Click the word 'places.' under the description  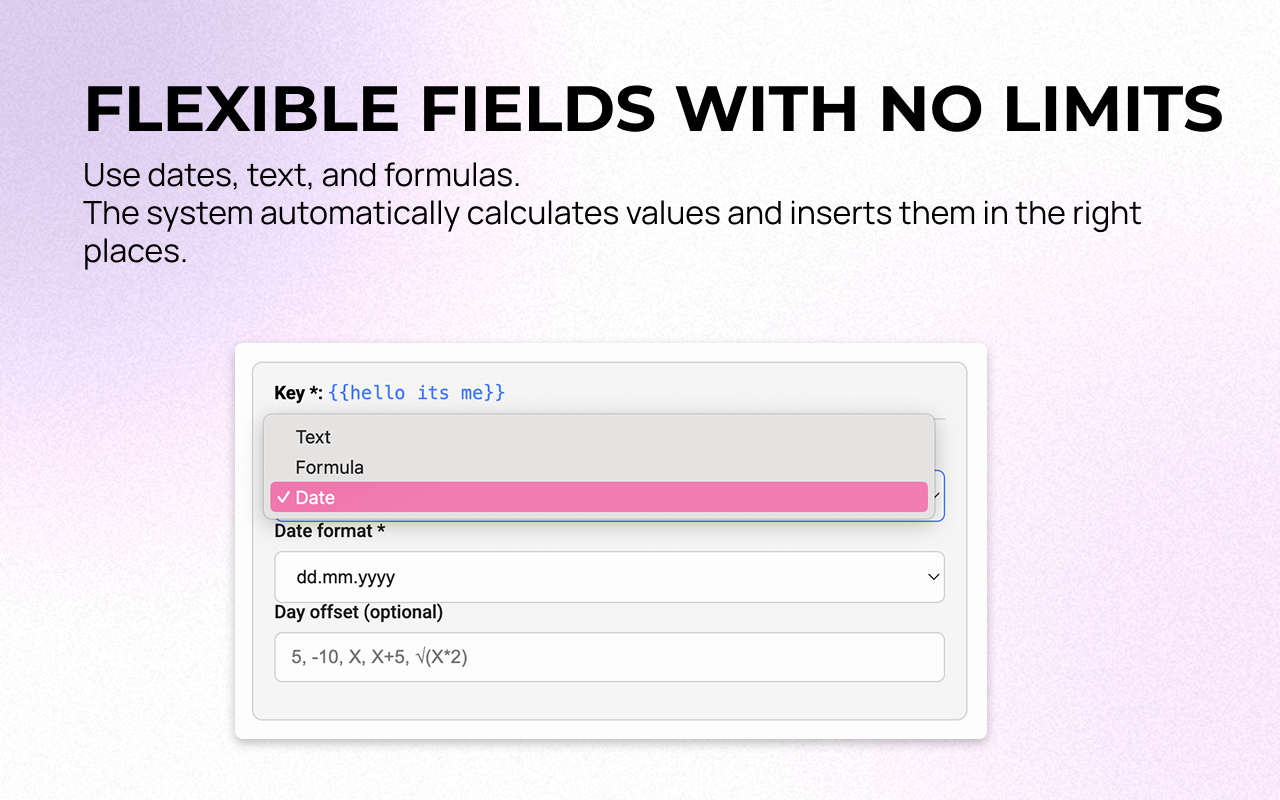tap(135, 251)
